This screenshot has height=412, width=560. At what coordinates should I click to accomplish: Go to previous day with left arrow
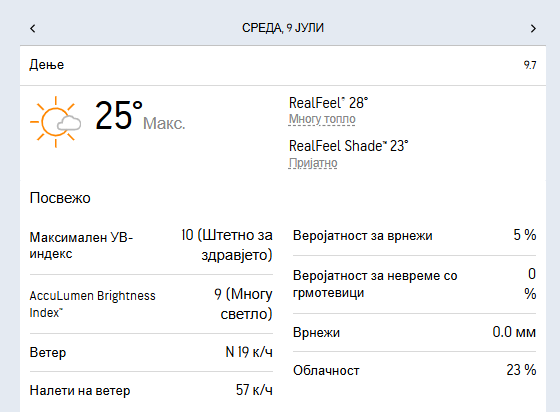tap(32, 28)
